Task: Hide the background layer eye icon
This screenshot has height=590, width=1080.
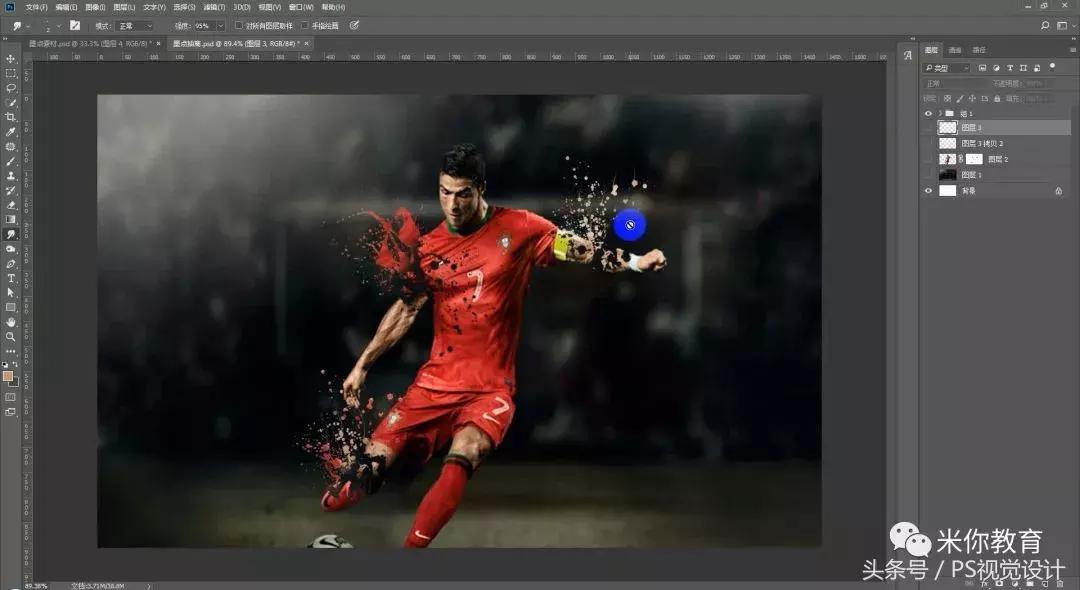Action: point(928,191)
